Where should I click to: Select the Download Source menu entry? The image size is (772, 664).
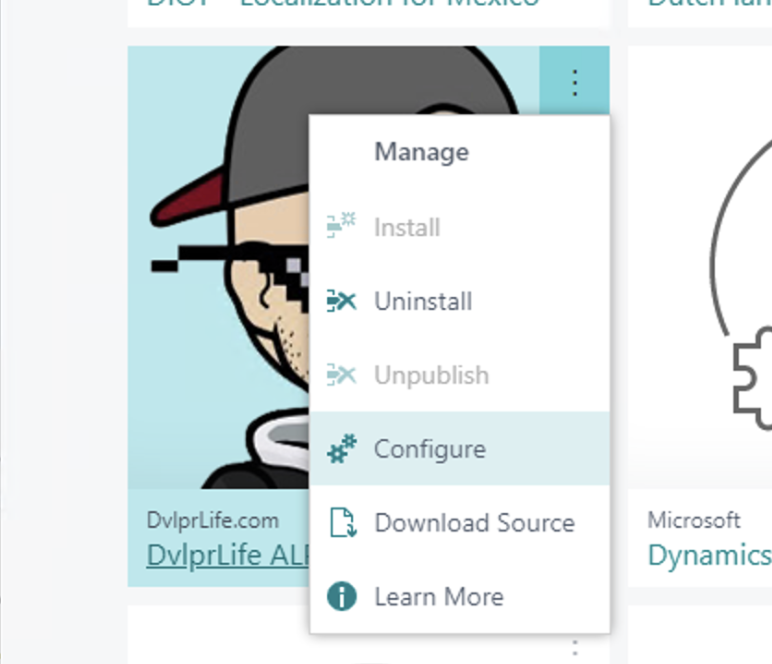coord(474,523)
